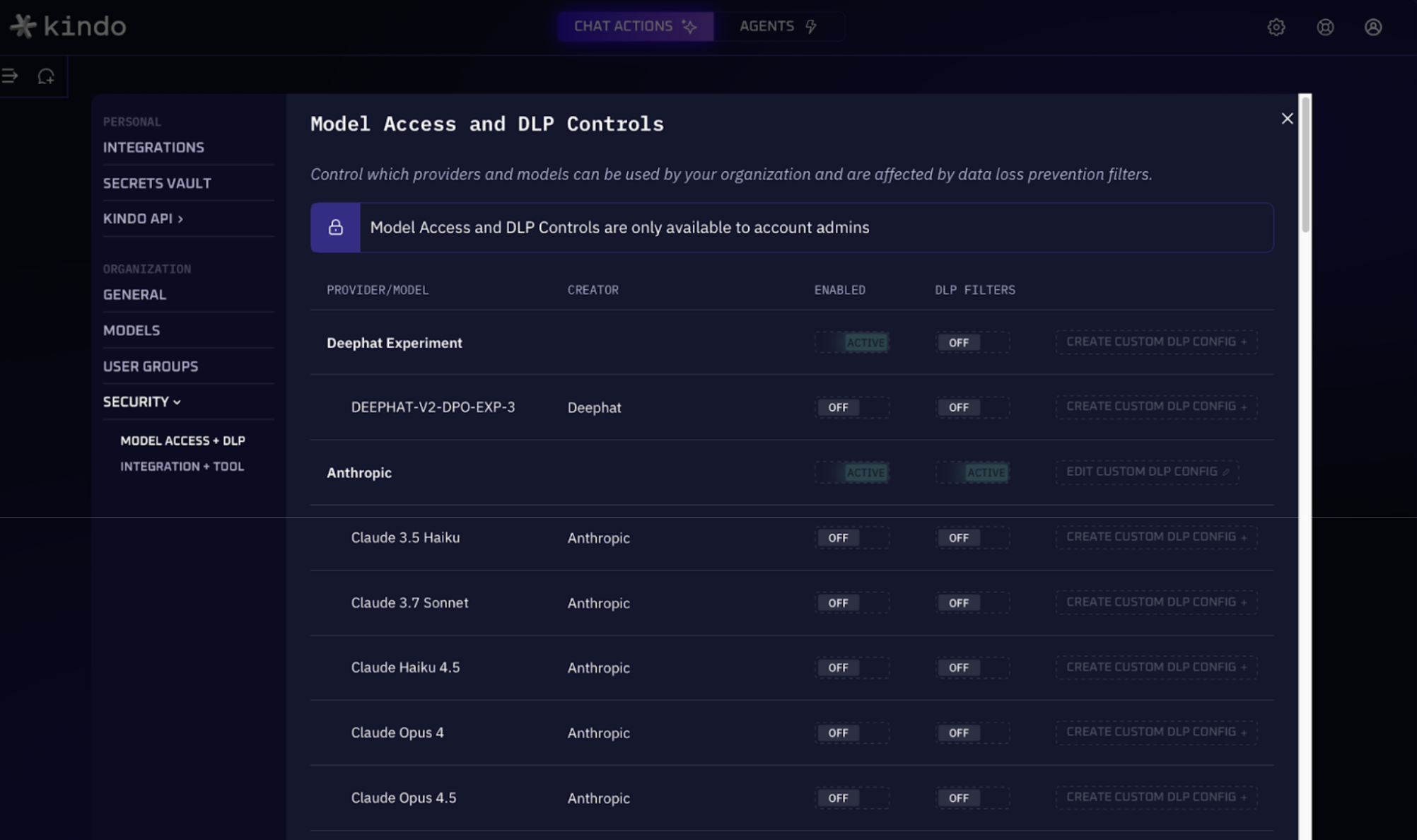Image resolution: width=1417 pixels, height=840 pixels.
Task: Turn on DLP filters for Claude Opus 4.5
Action: pyautogui.click(x=972, y=798)
